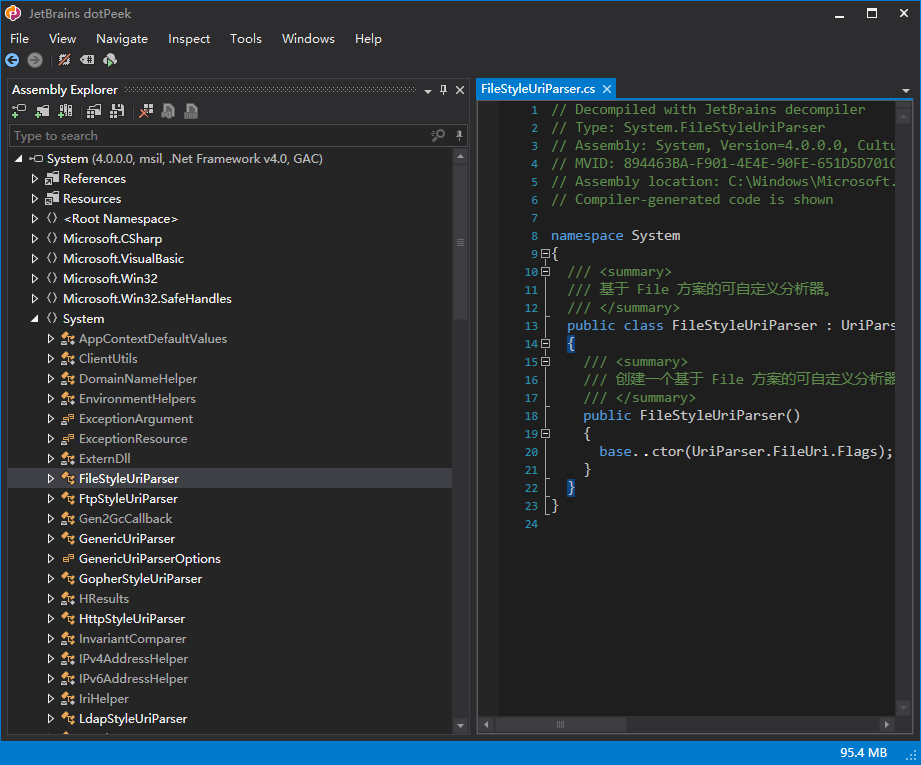Click the namespace braces icon beside Microsoft.Win32

click(52, 278)
